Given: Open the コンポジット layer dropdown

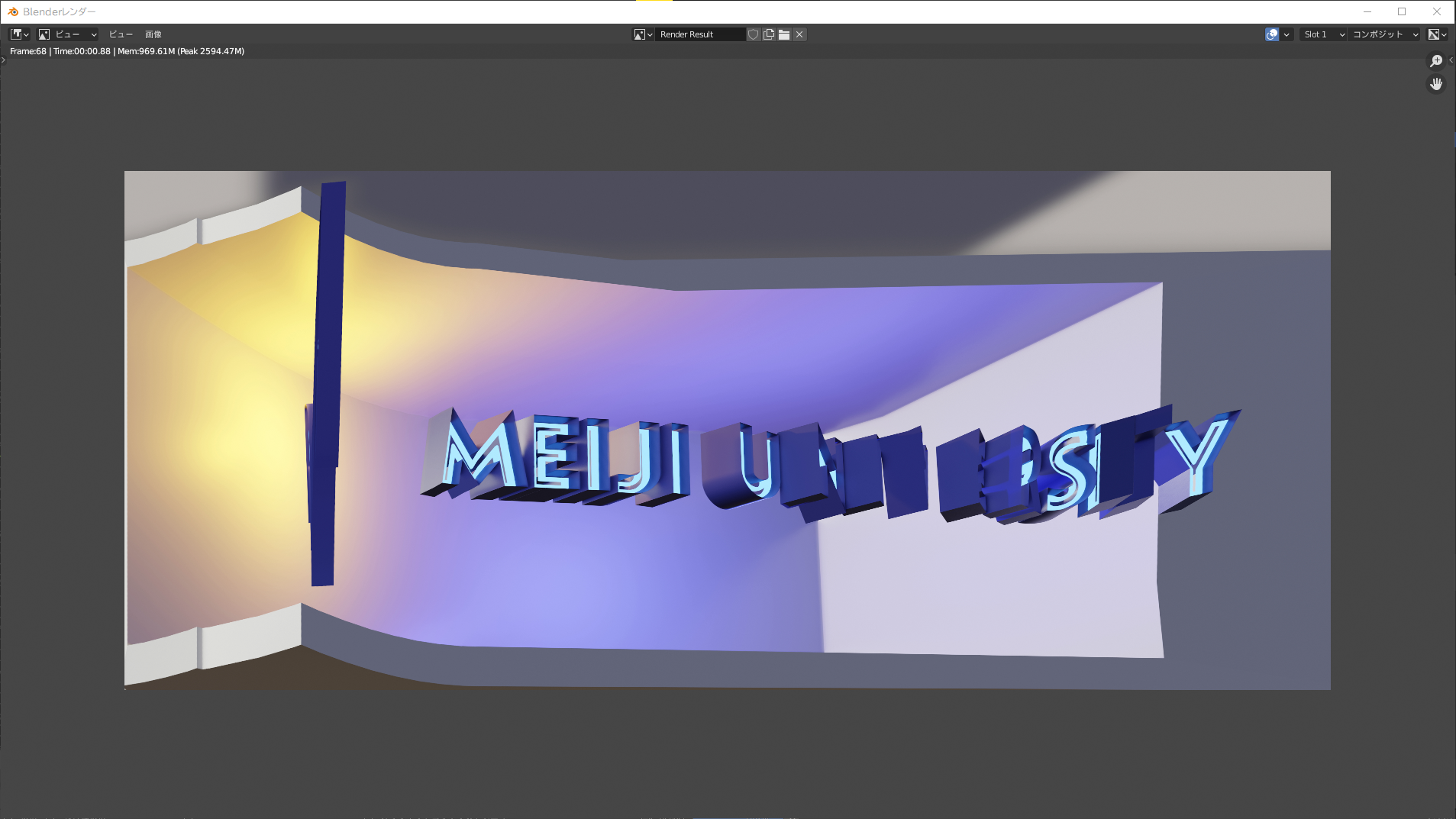Looking at the screenshot, I should pos(1384,34).
